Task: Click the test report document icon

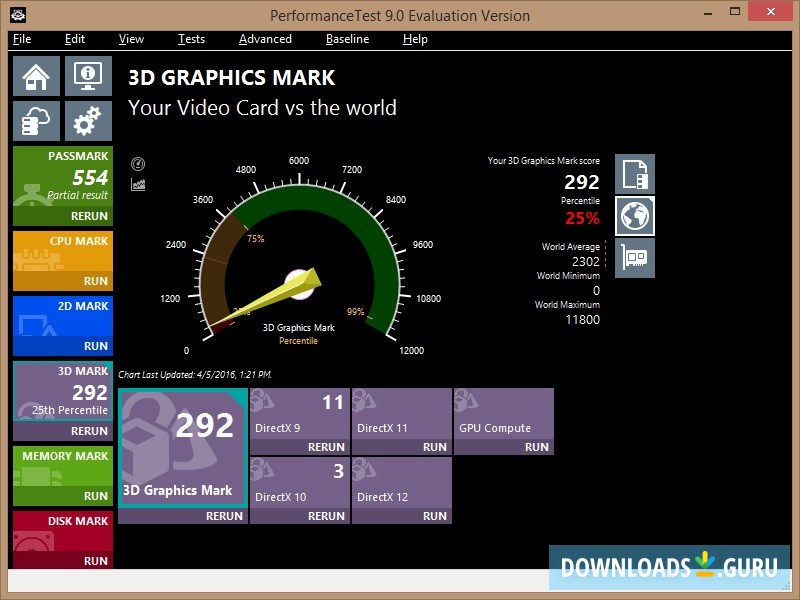Action: (x=634, y=172)
